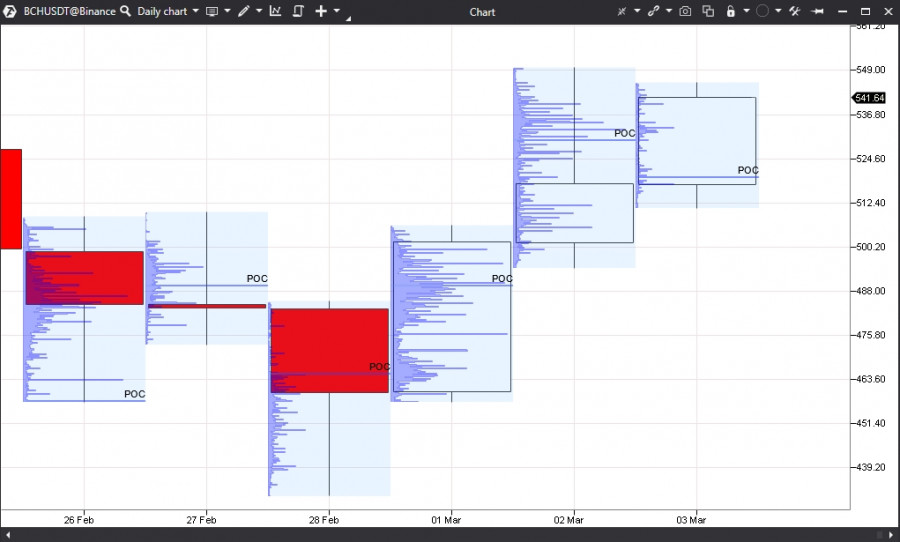
Task: Toggle the pin window icon
Action: tap(818, 11)
